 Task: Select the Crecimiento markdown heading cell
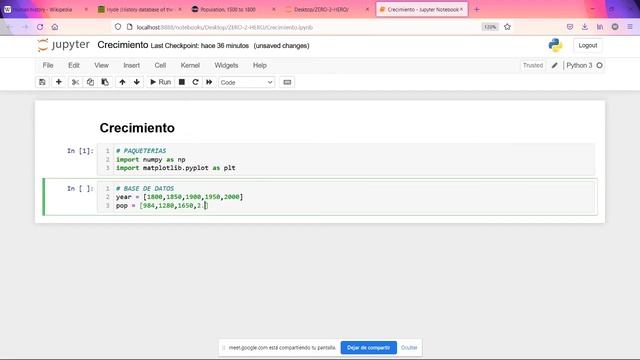tap(137, 128)
